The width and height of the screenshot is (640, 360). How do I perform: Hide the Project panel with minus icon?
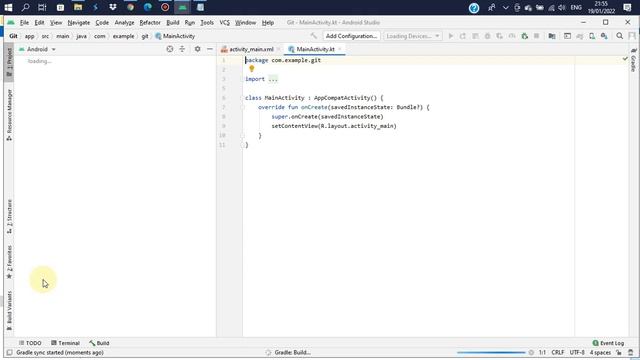click(x=210, y=49)
